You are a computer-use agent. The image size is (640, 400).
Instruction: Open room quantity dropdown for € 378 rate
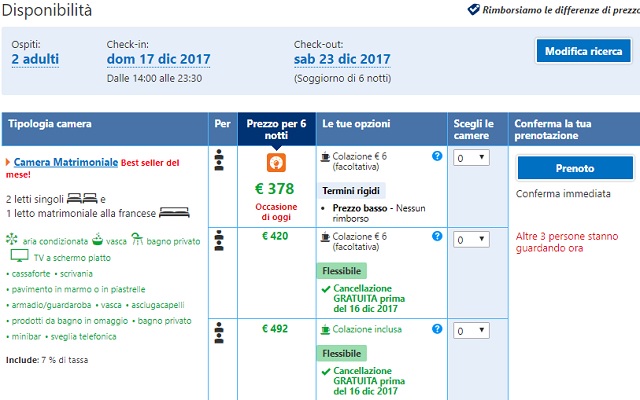(x=471, y=158)
